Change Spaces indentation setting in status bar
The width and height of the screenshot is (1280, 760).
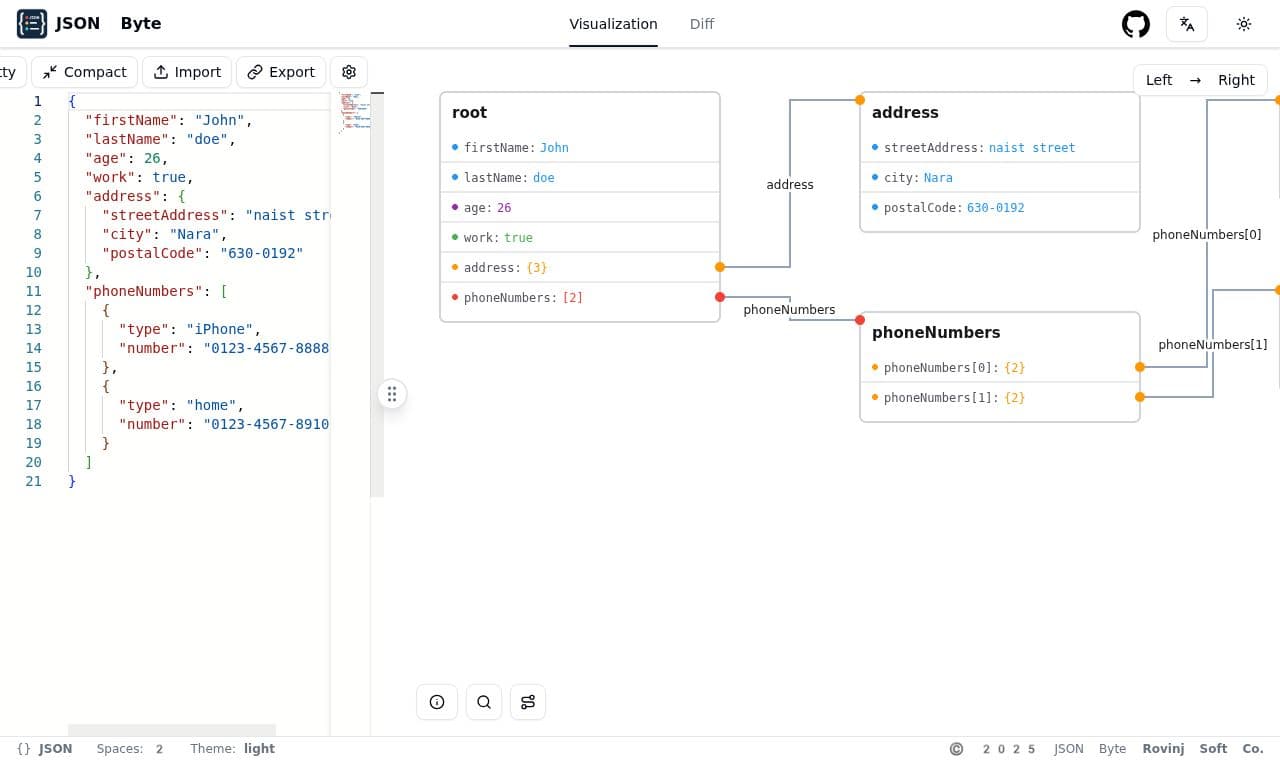click(130, 748)
